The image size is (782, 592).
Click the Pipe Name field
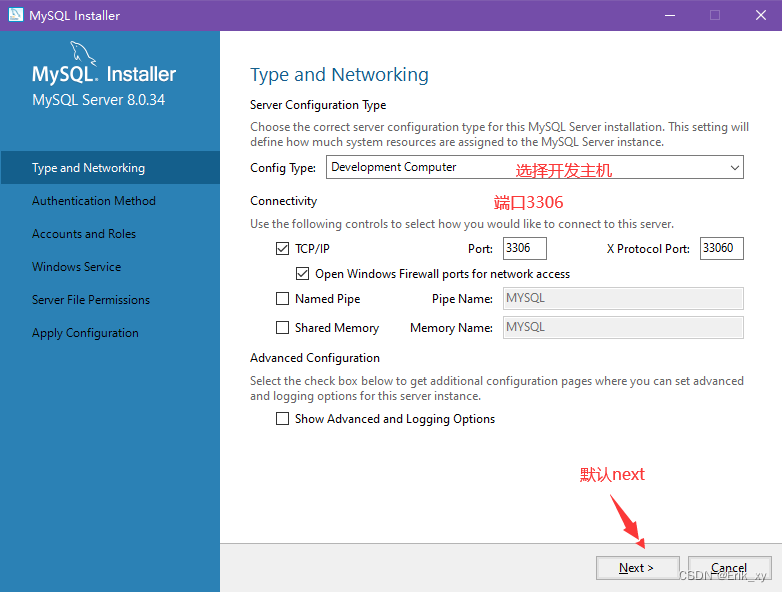(623, 298)
